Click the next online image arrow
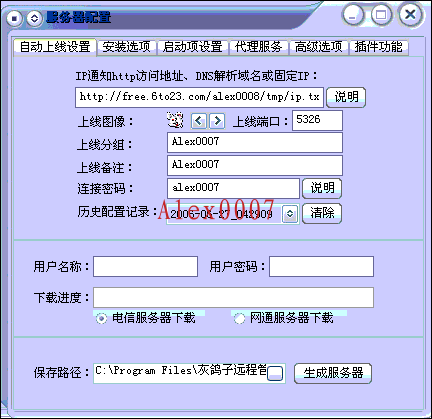This screenshot has height=419, width=432. pos(217,121)
